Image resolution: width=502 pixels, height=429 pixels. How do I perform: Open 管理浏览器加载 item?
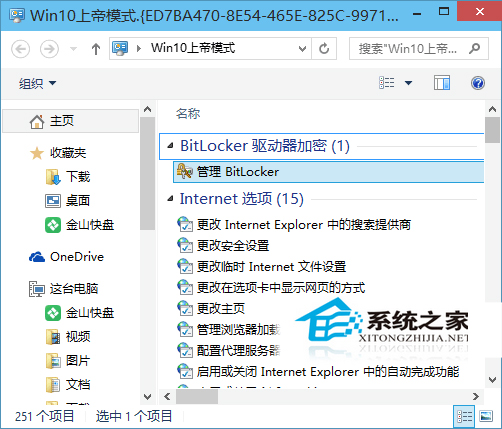tap(239, 329)
